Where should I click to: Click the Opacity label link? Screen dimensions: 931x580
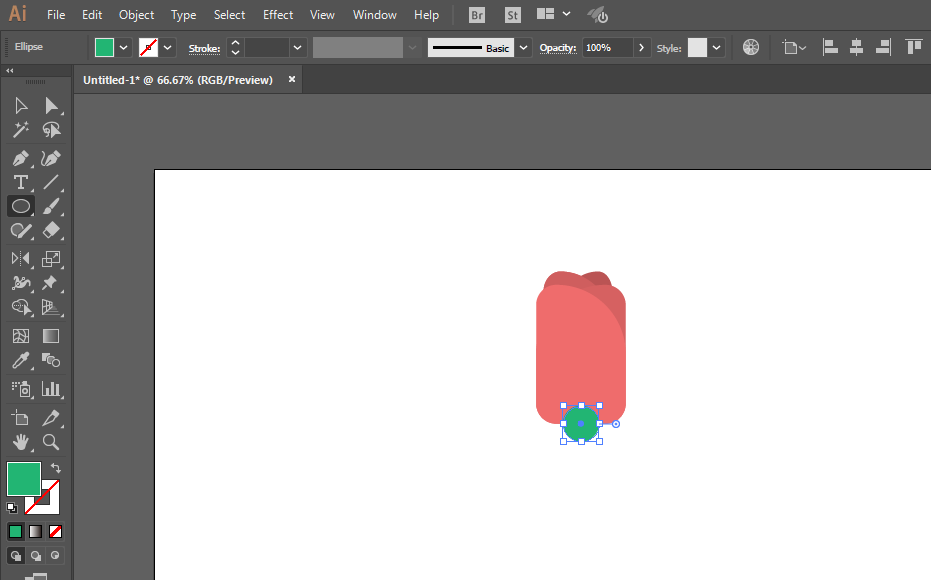click(558, 47)
